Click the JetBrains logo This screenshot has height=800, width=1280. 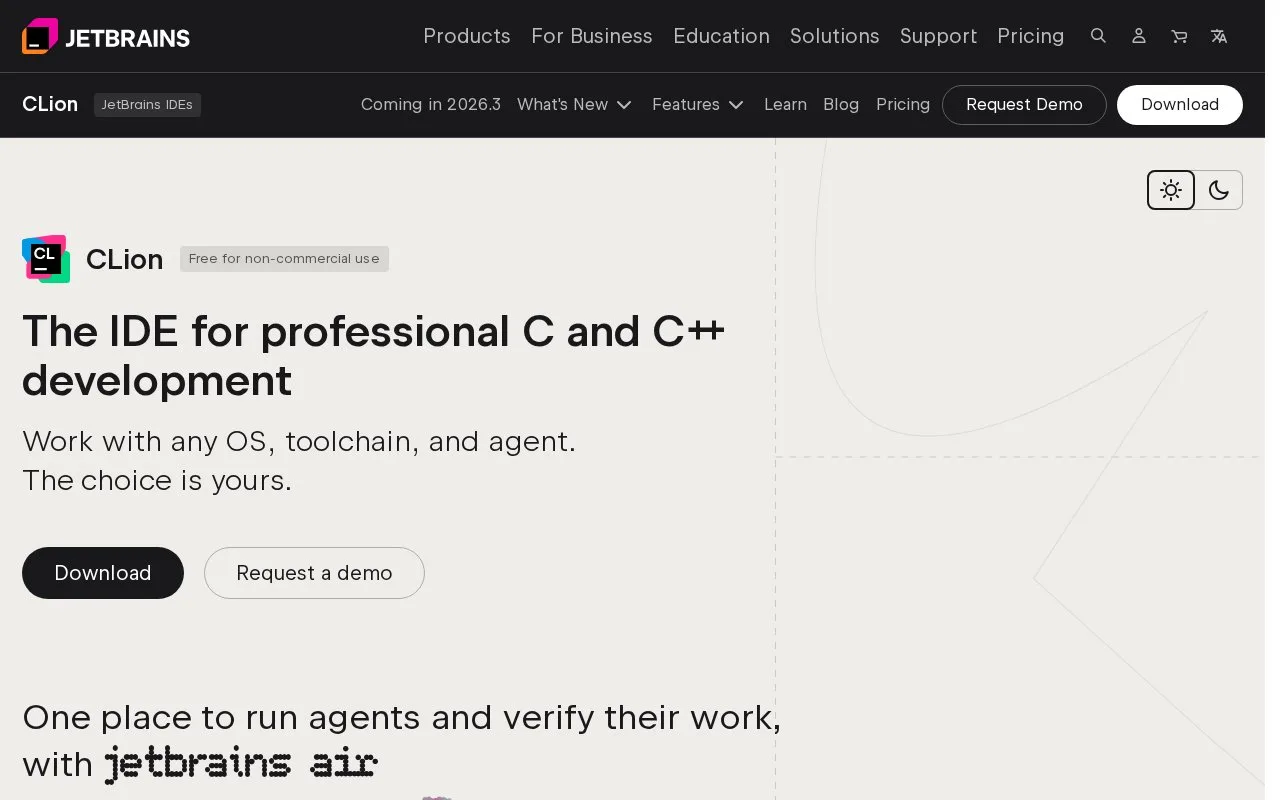106,37
